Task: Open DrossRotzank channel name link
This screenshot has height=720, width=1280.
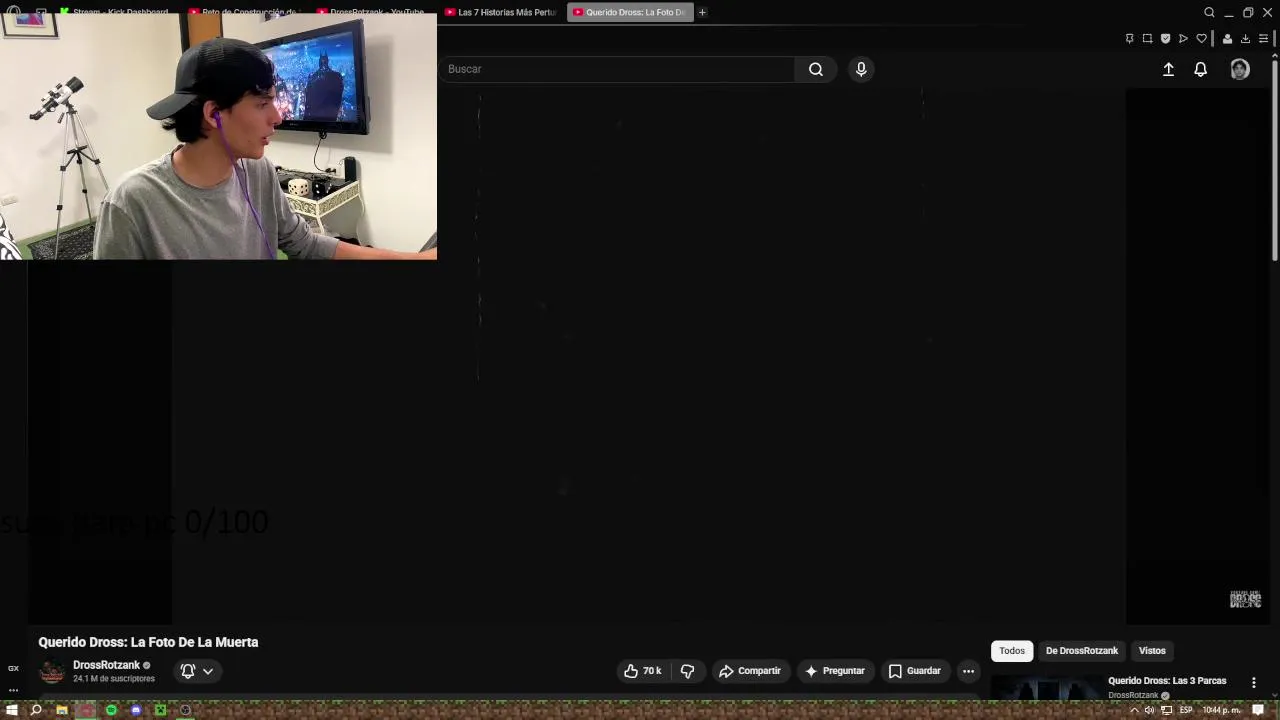Action: pos(106,665)
